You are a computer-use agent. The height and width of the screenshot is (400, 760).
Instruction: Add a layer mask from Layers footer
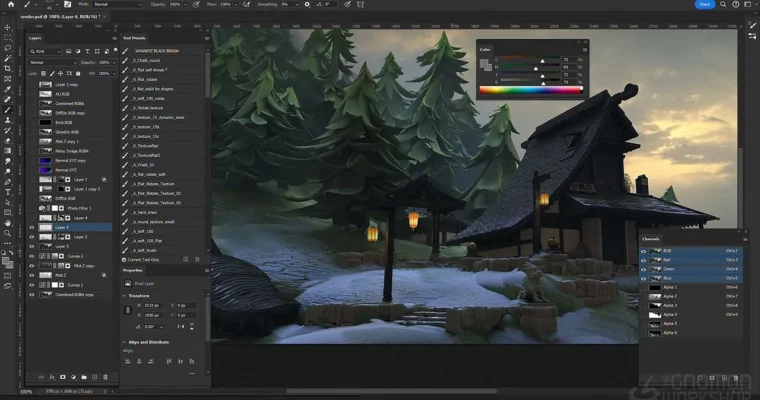[63, 377]
